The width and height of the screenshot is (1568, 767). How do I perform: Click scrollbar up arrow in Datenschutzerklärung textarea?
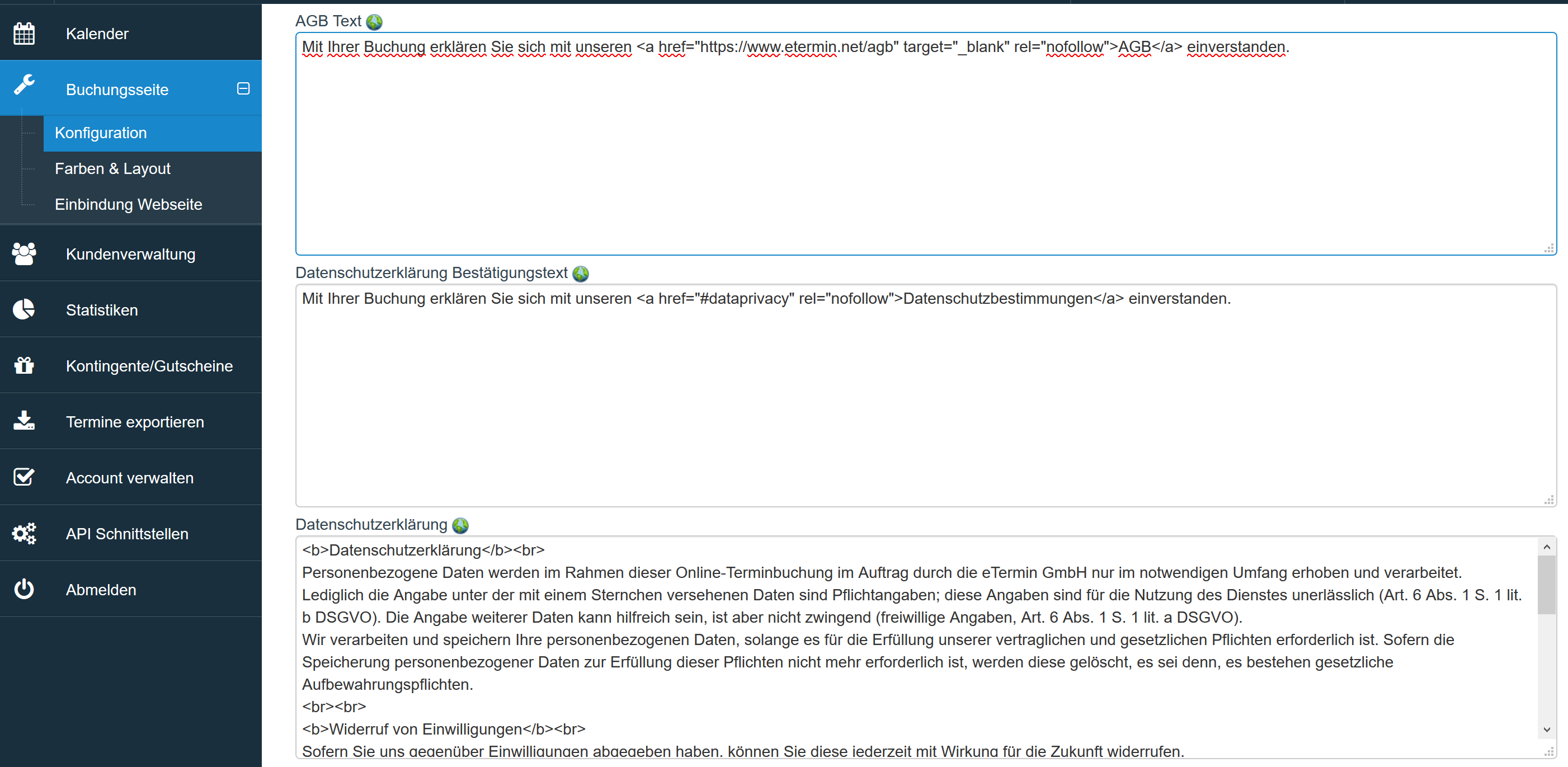coord(1547,547)
